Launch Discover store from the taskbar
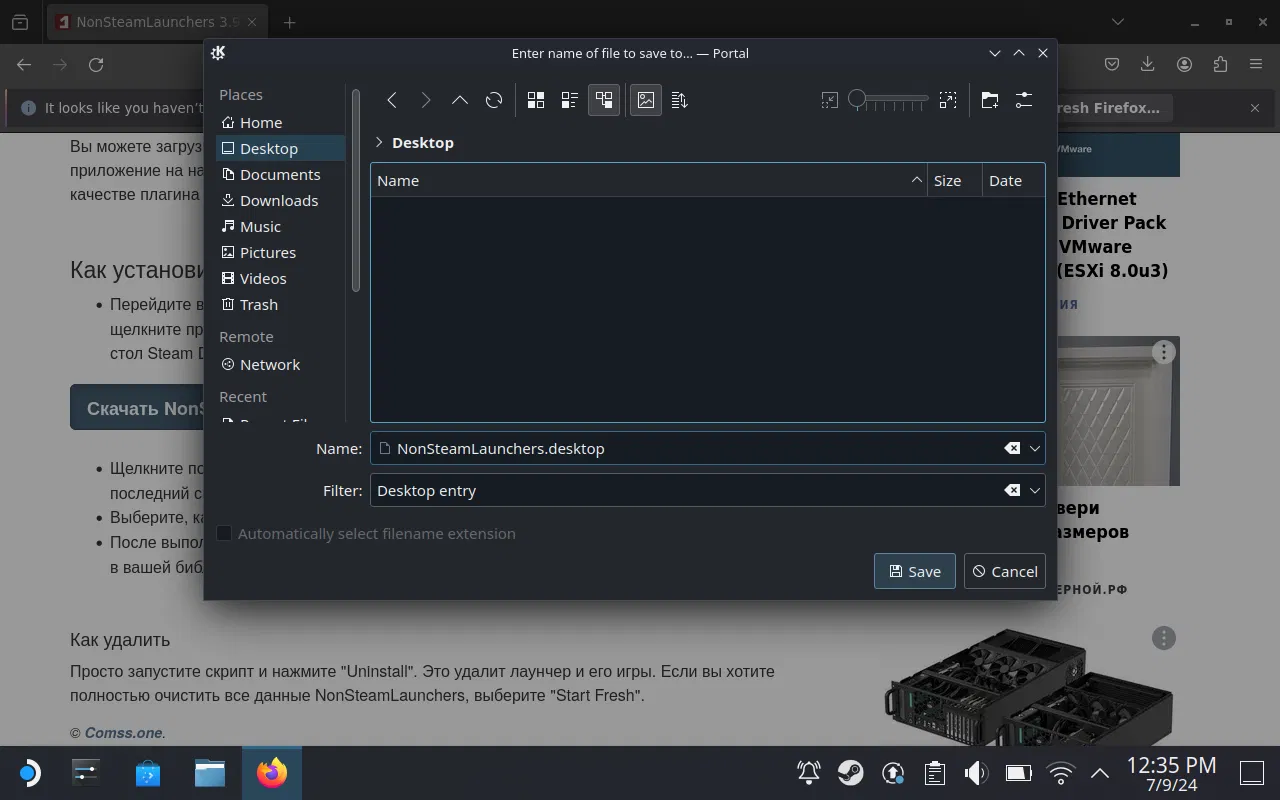 click(x=148, y=773)
